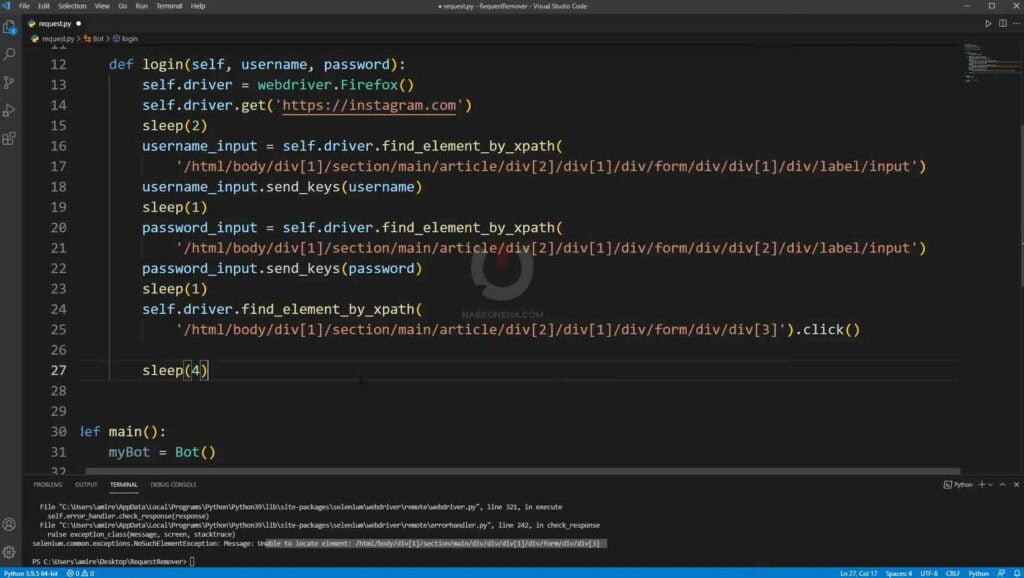Click the minimap code overview
The width and height of the screenshot is (1024, 578).
pyautogui.click(x=991, y=63)
